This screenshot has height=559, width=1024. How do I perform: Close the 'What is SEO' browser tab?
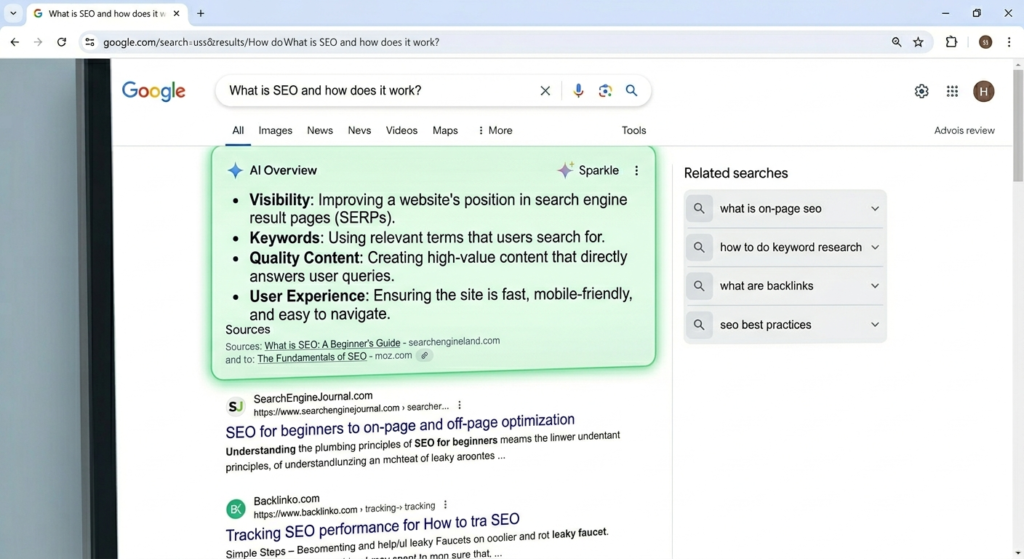tap(176, 13)
